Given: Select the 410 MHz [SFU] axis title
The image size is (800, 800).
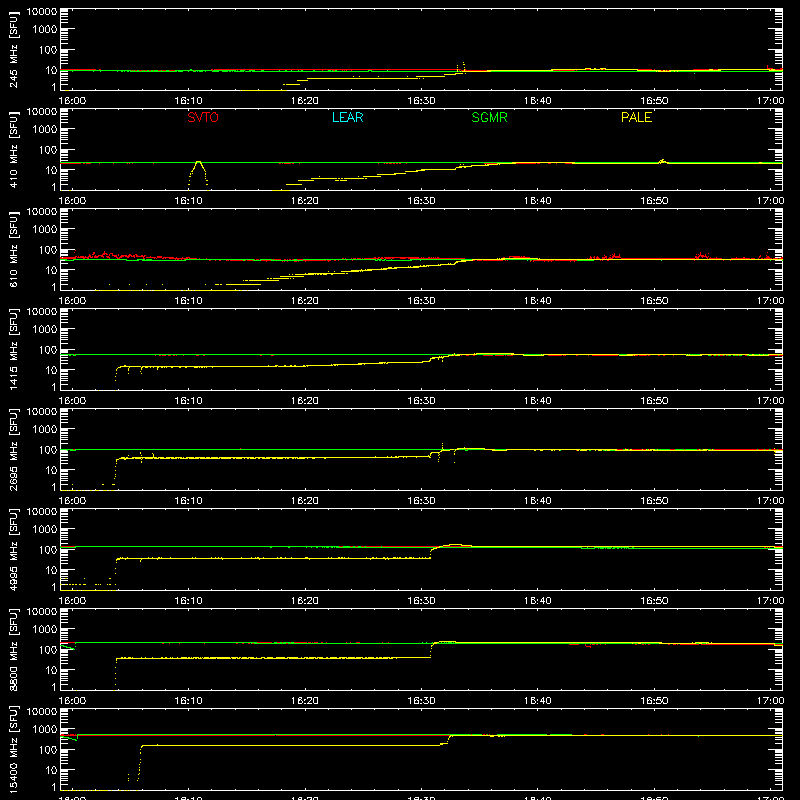Looking at the screenshot, I should [13, 149].
